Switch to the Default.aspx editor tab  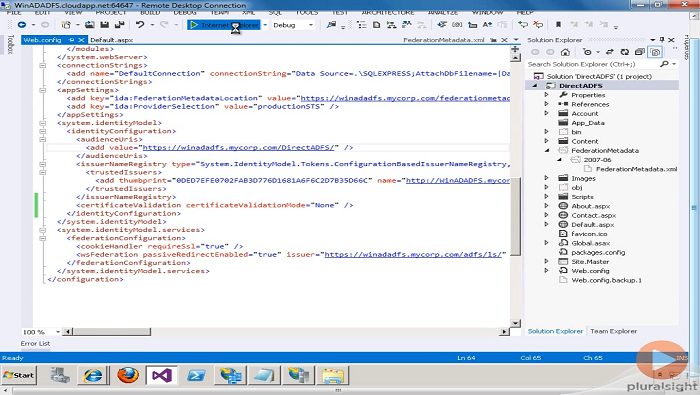112,40
